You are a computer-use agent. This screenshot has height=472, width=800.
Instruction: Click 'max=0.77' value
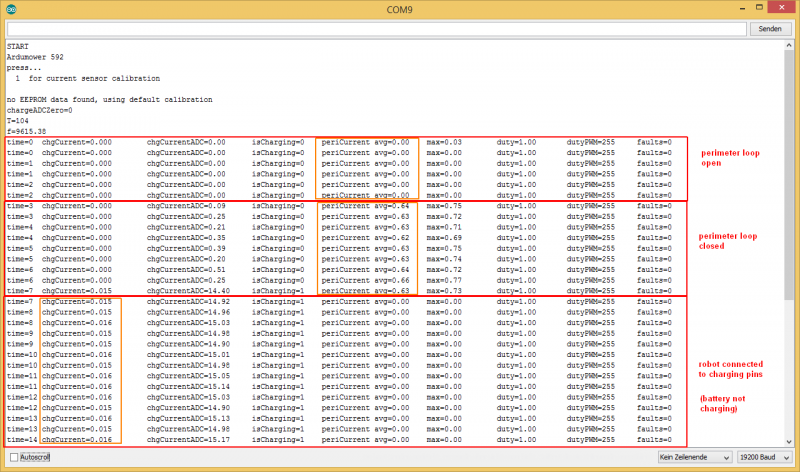coord(444,280)
